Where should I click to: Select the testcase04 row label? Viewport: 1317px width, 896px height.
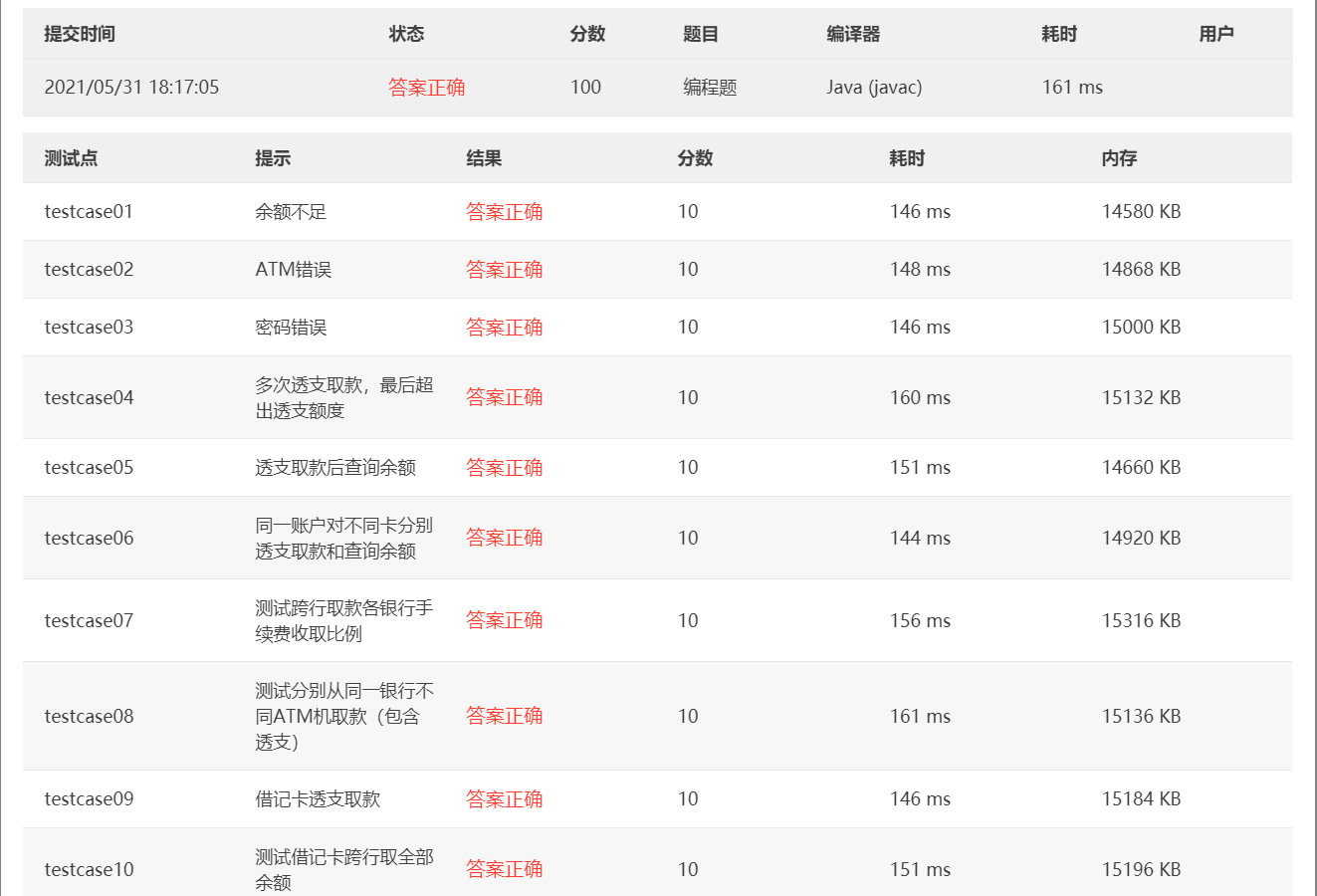[89, 398]
